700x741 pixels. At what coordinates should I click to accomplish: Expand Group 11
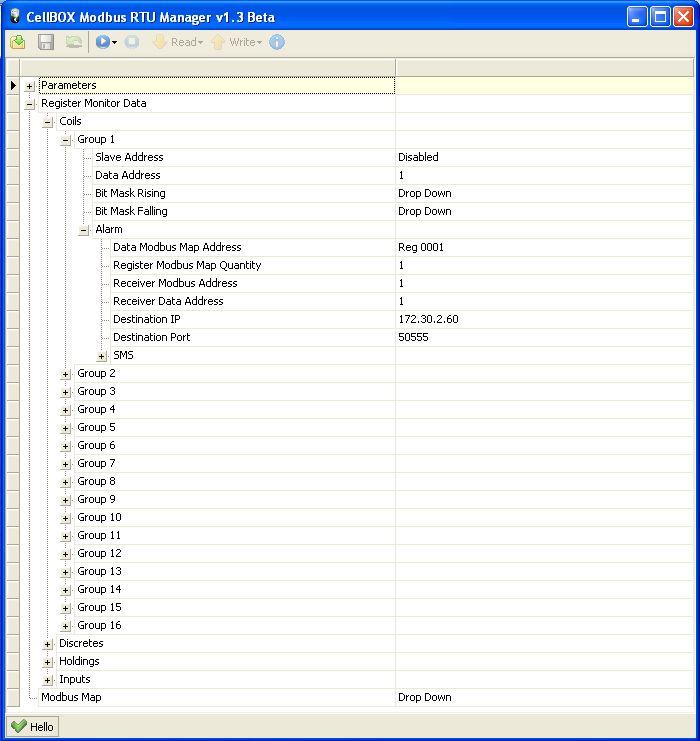(66, 536)
